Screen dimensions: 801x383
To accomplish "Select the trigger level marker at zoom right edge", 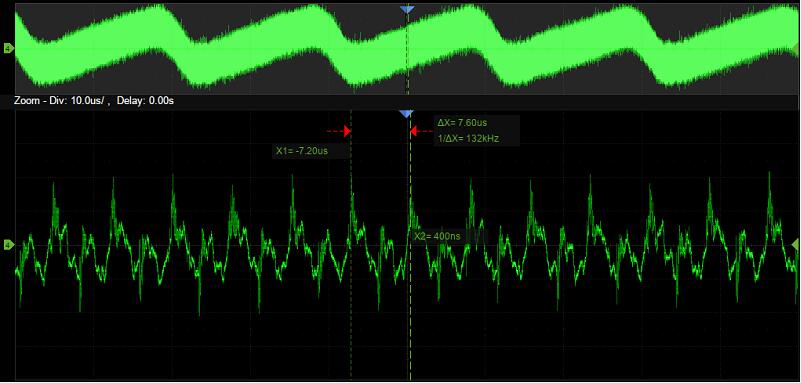I will 797,246.
